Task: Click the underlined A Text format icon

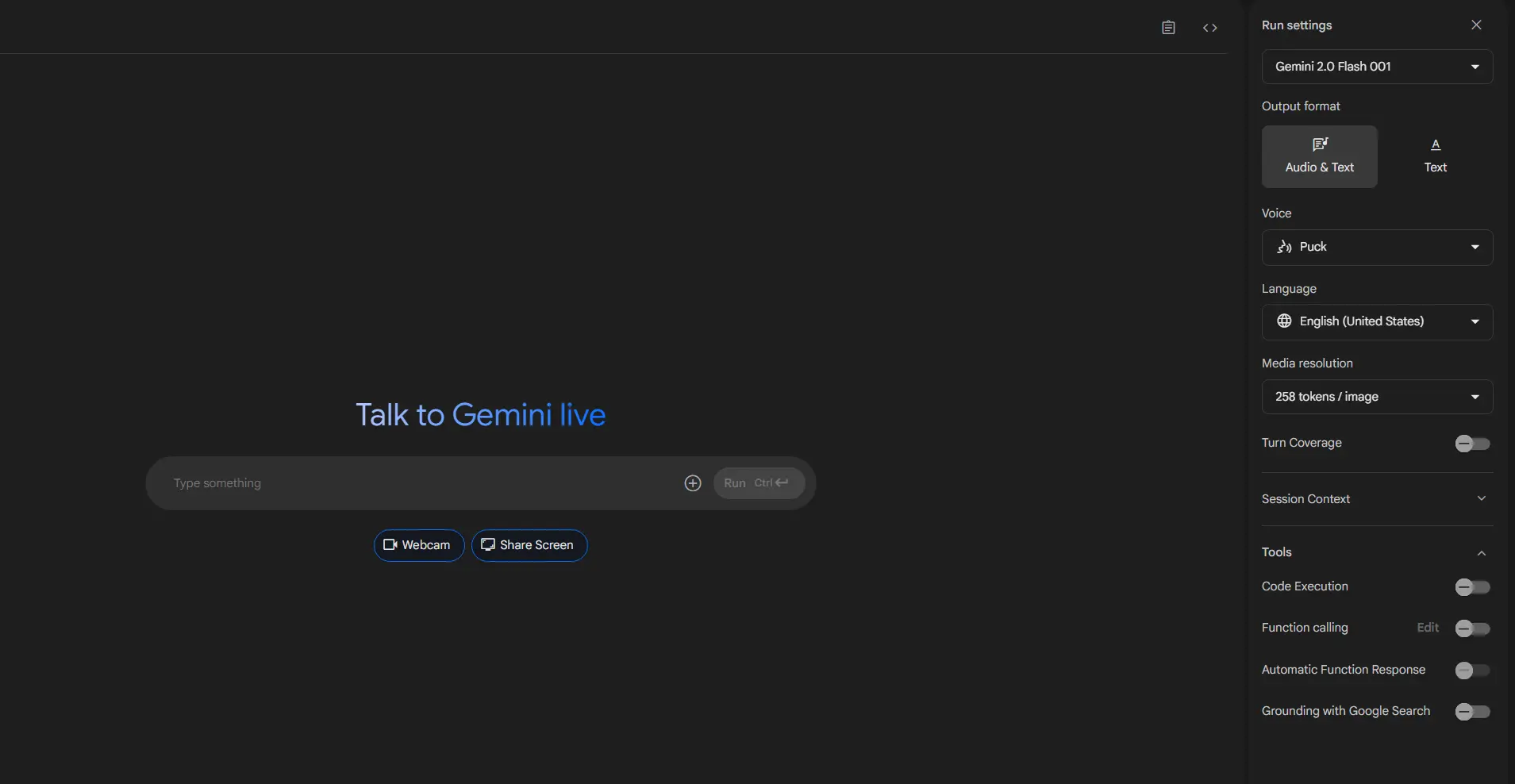Action: pyautogui.click(x=1436, y=144)
